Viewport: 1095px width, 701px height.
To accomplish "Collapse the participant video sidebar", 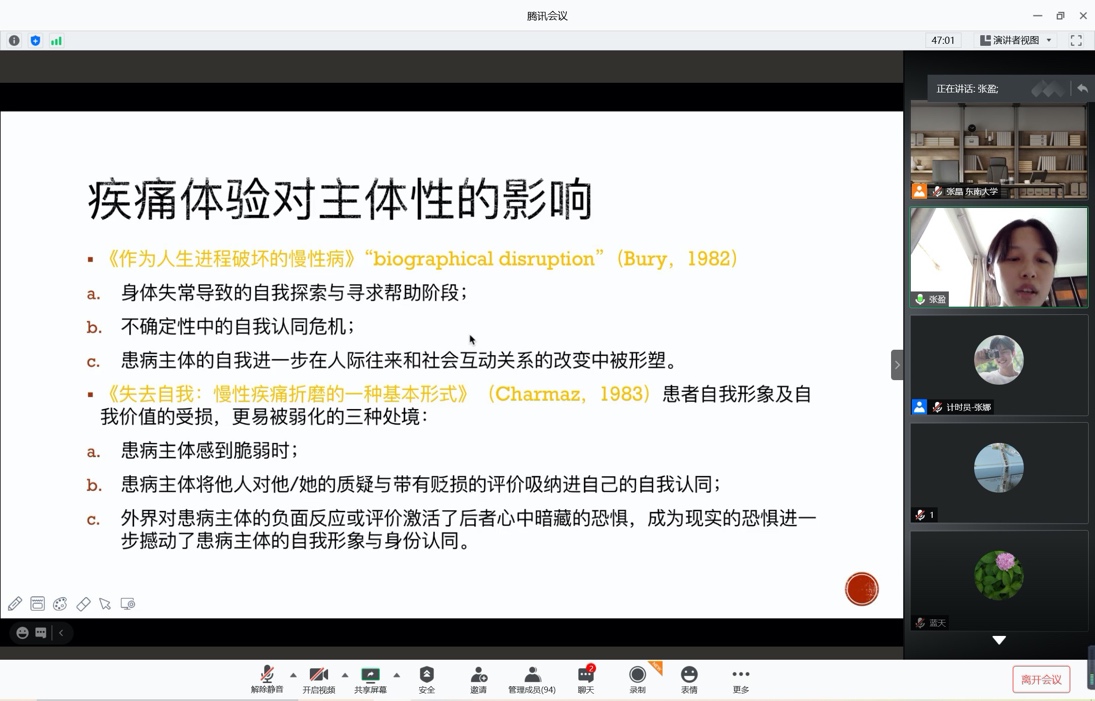I will [x=896, y=365].
